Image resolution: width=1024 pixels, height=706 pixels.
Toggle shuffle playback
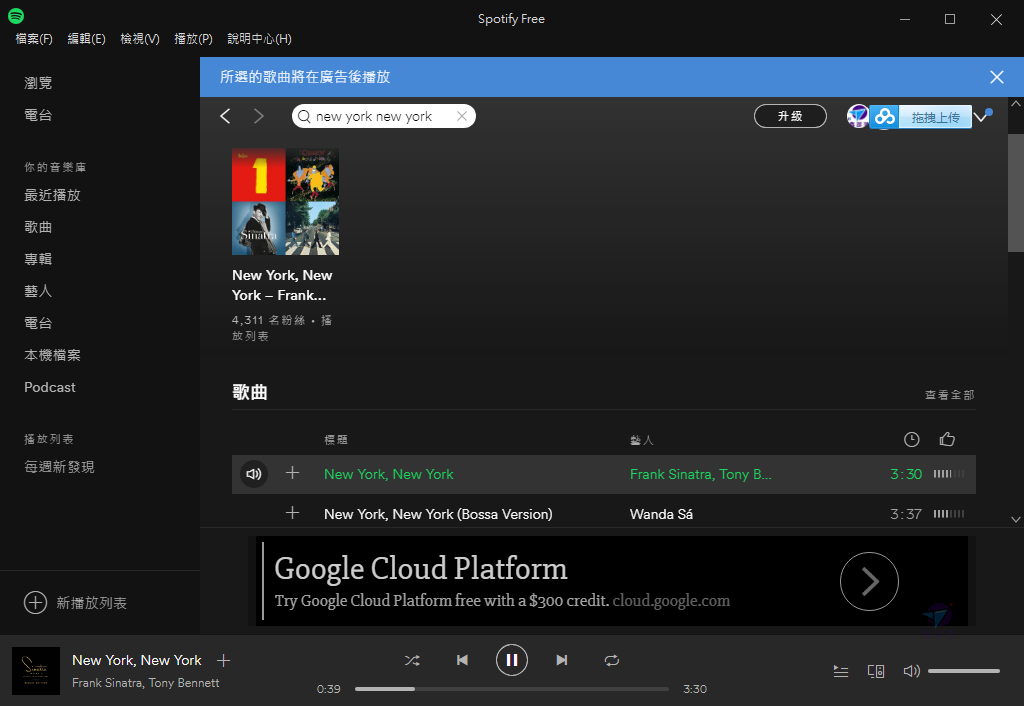pyautogui.click(x=412, y=660)
